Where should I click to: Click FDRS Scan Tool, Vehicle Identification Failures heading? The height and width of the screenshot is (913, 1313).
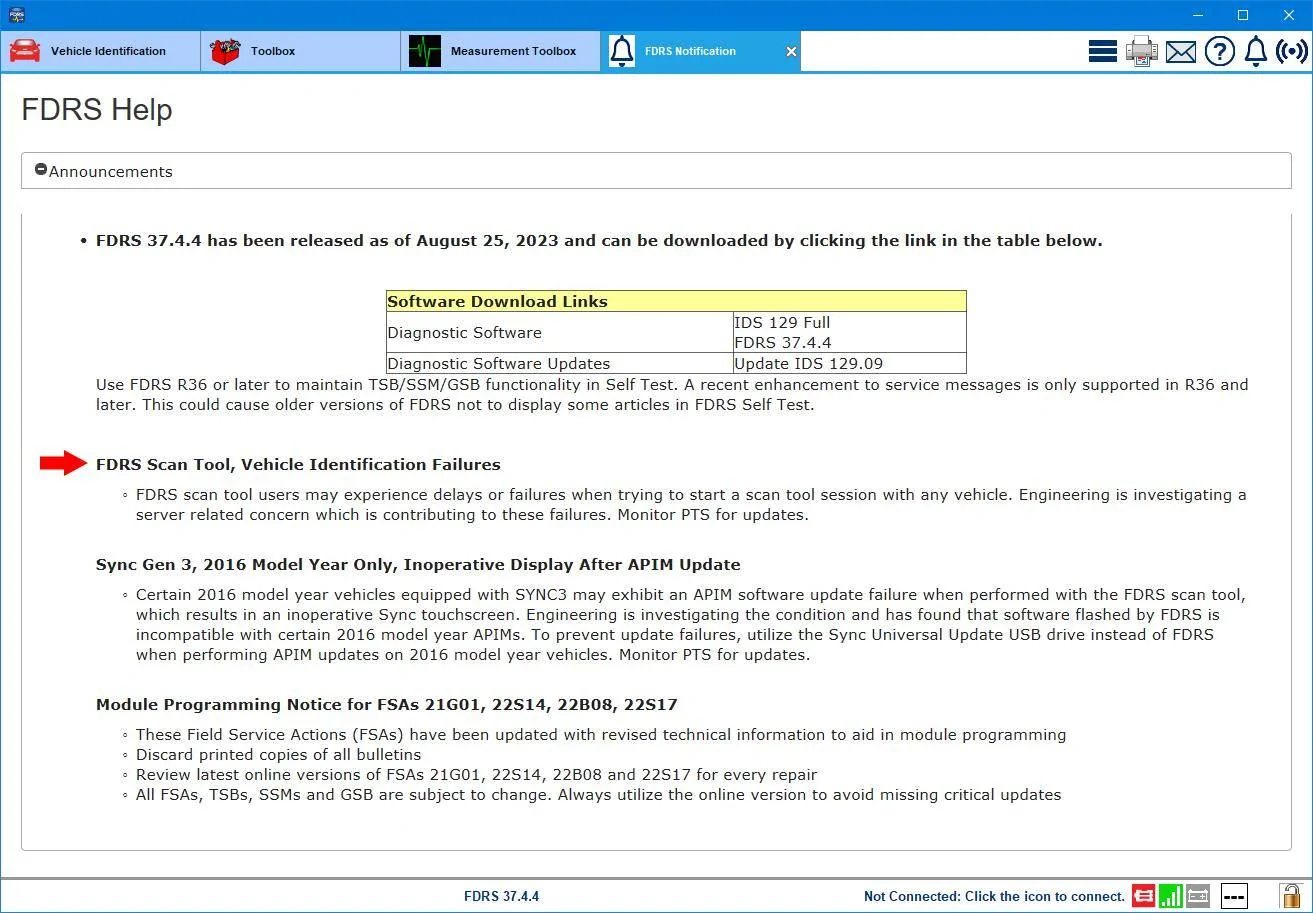click(298, 464)
